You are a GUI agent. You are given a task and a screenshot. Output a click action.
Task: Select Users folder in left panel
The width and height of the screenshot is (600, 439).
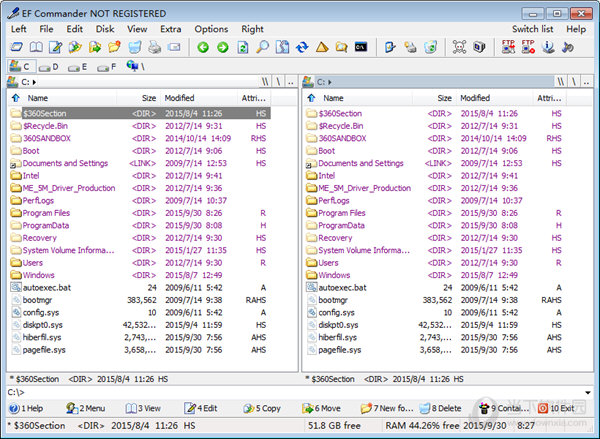tap(139, 263)
